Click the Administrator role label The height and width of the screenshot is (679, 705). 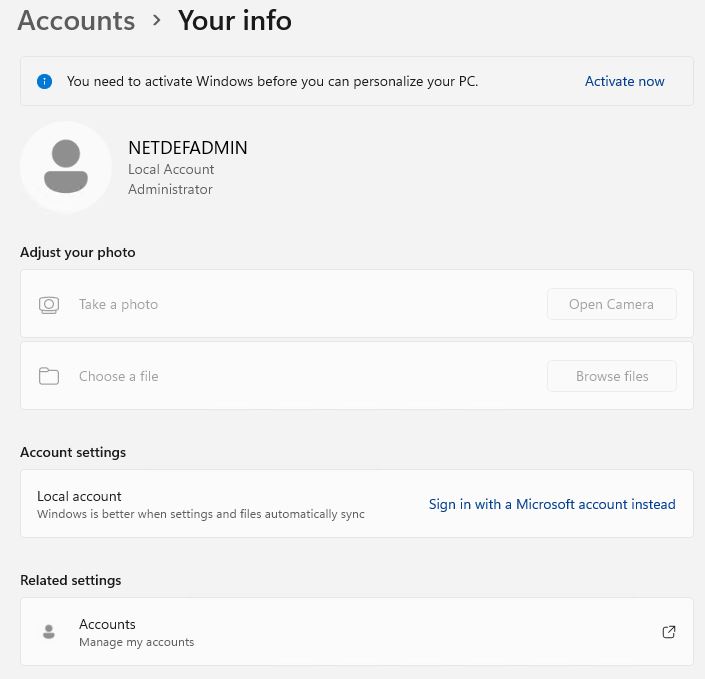click(x=170, y=190)
